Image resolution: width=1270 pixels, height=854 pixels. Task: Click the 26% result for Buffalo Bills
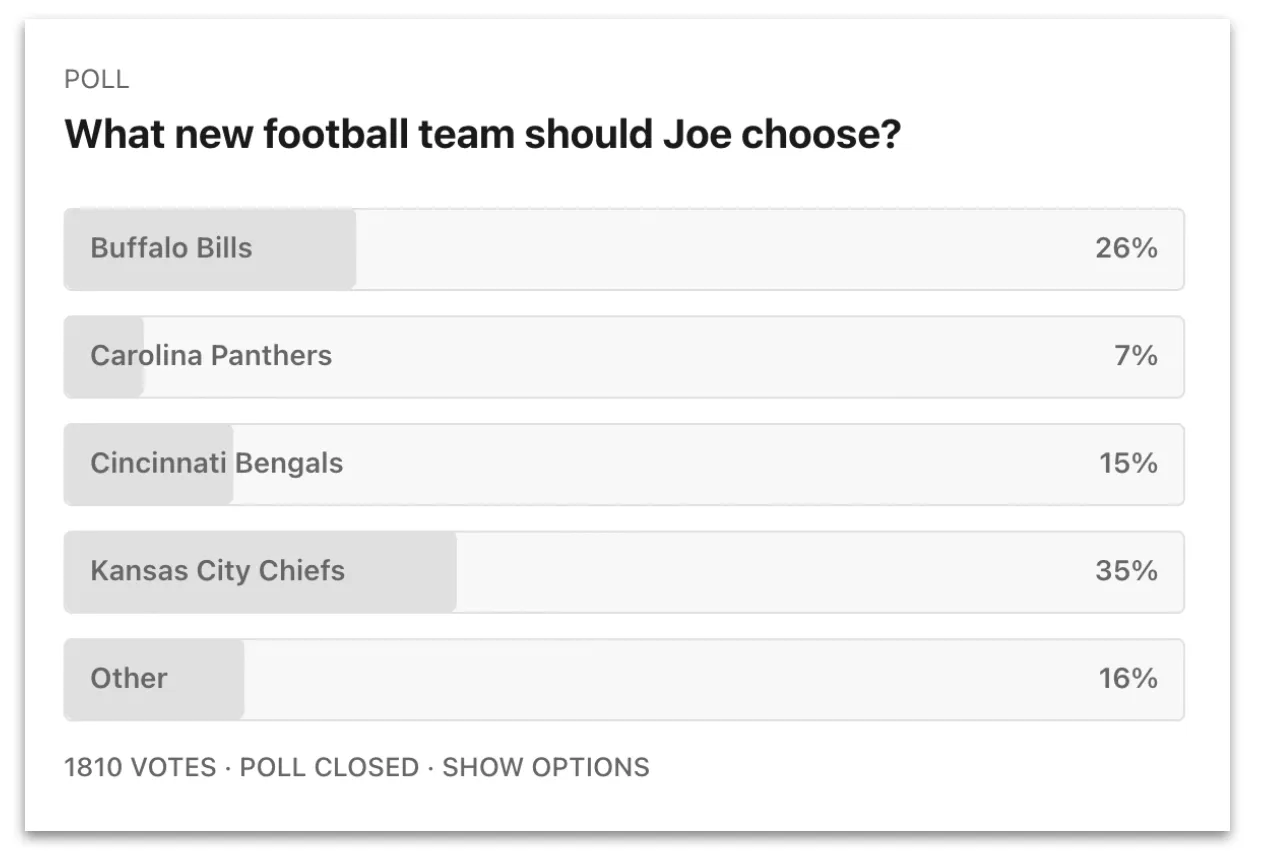pyautogui.click(x=1126, y=248)
